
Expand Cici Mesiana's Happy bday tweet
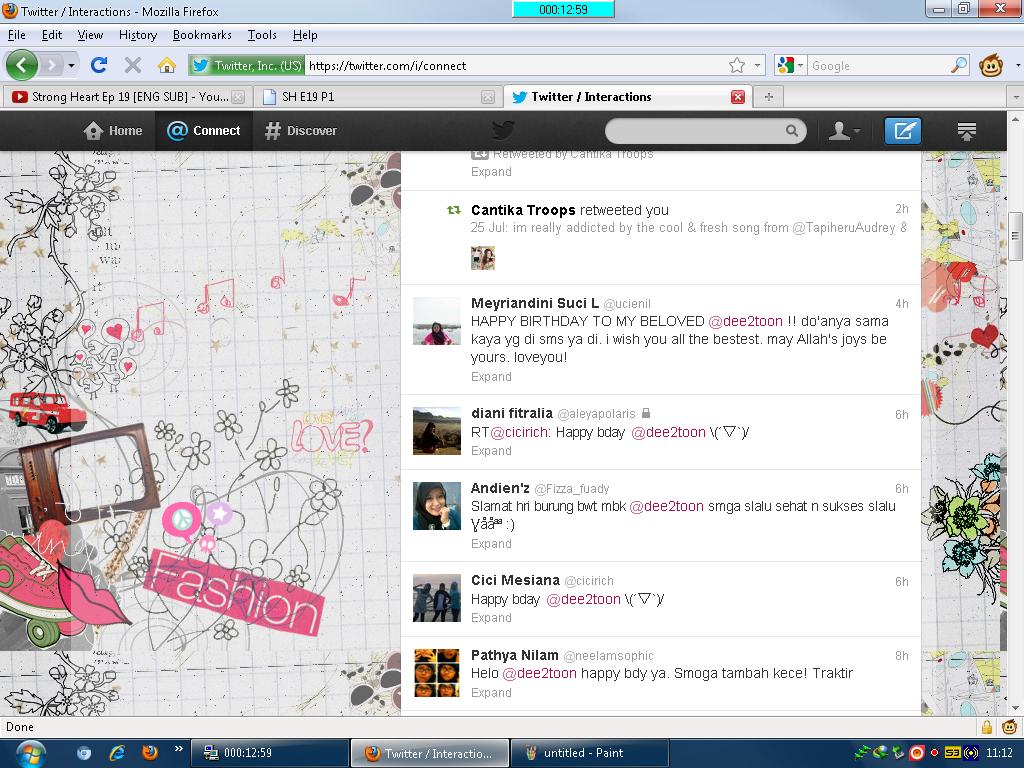click(x=491, y=618)
